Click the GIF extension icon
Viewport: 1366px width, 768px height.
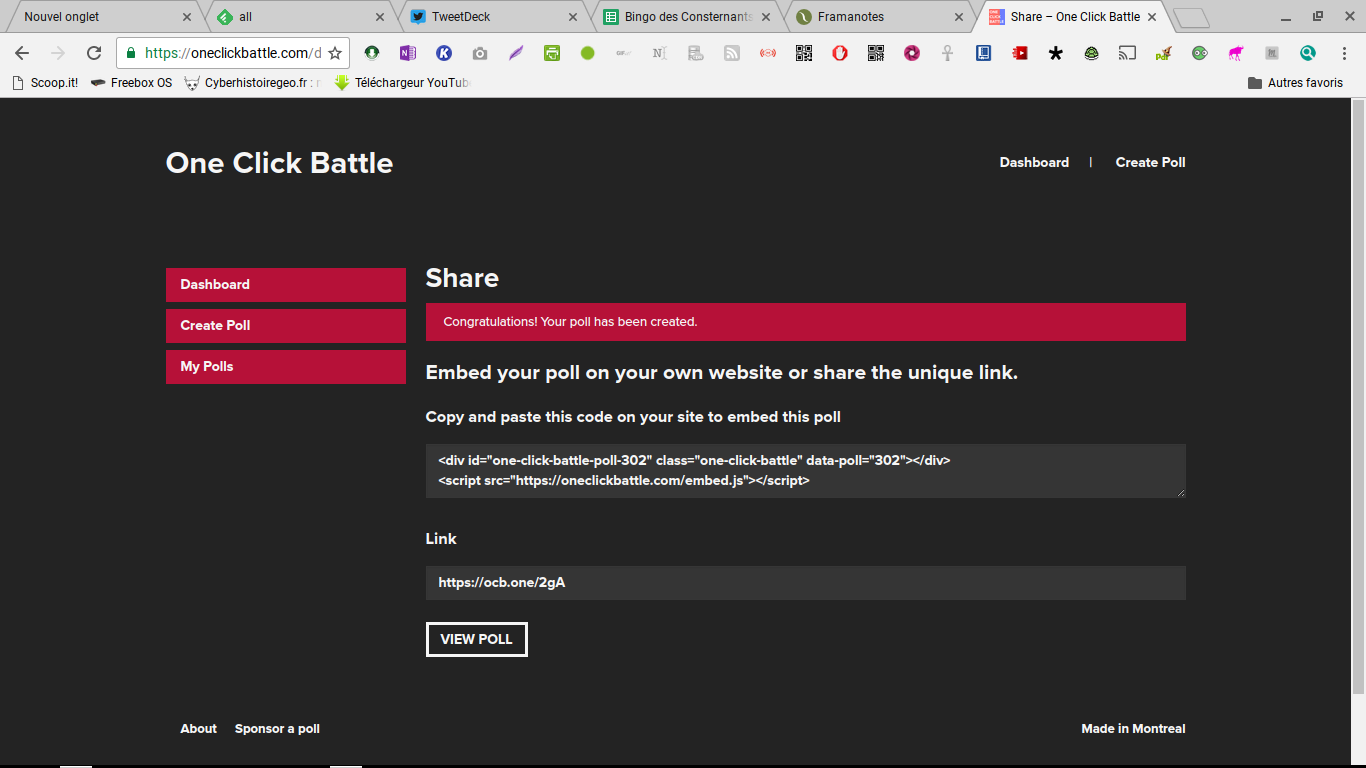point(623,53)
